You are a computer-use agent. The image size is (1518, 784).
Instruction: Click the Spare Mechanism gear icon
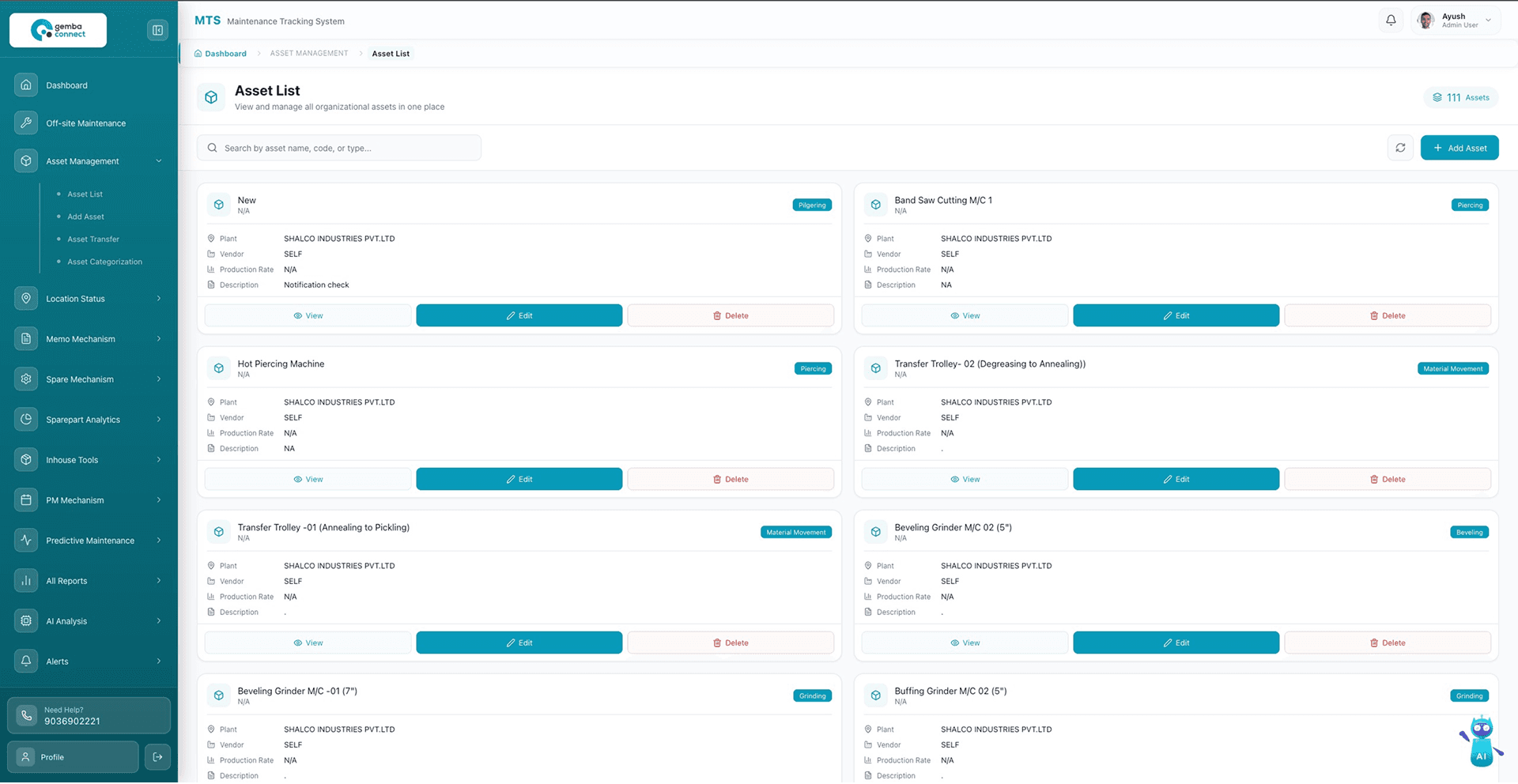point(26,379)
